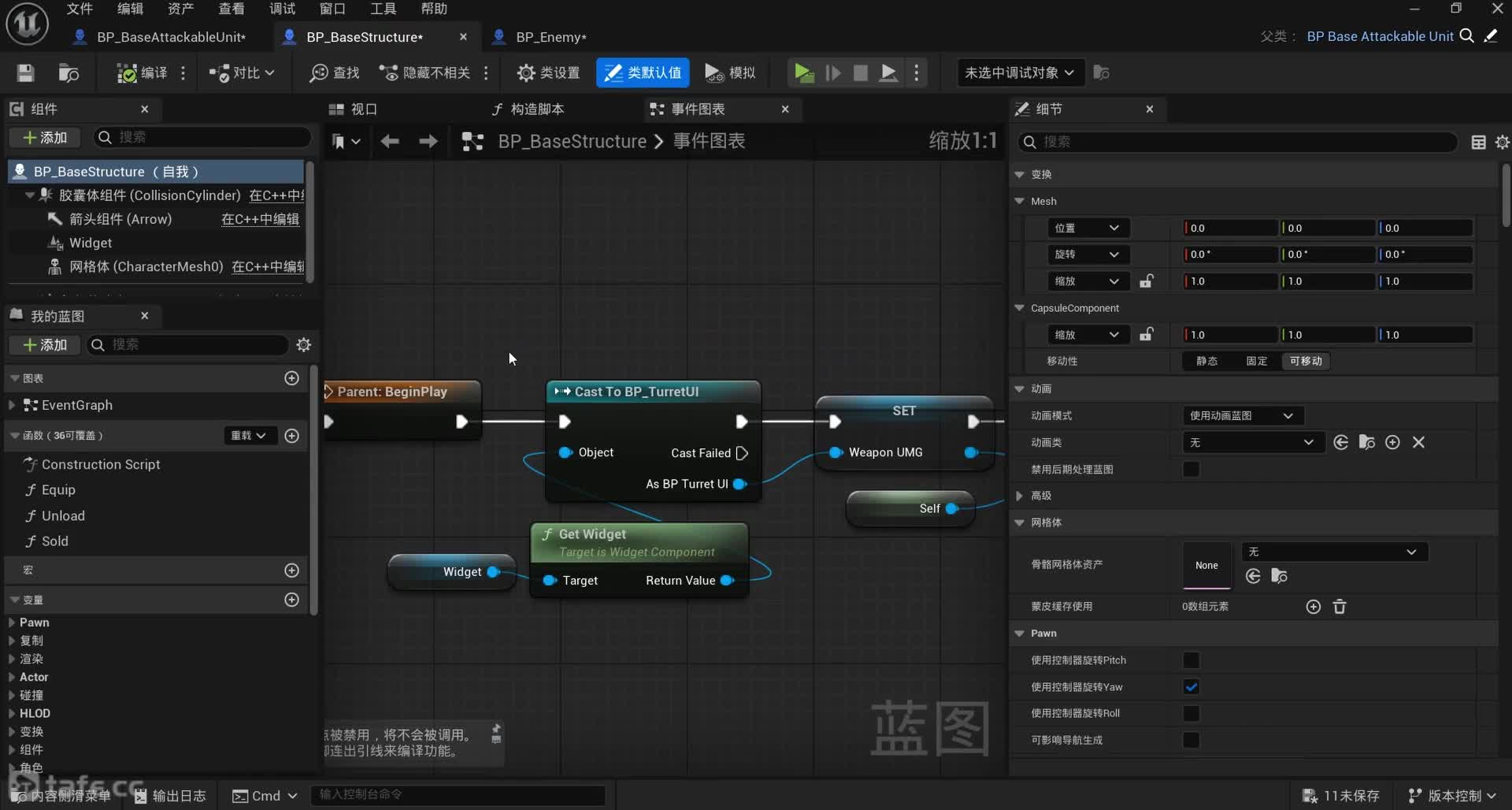Switch to the BP_Enemy tab
The width and height of the screenshot is (1512, 810).
550,37
